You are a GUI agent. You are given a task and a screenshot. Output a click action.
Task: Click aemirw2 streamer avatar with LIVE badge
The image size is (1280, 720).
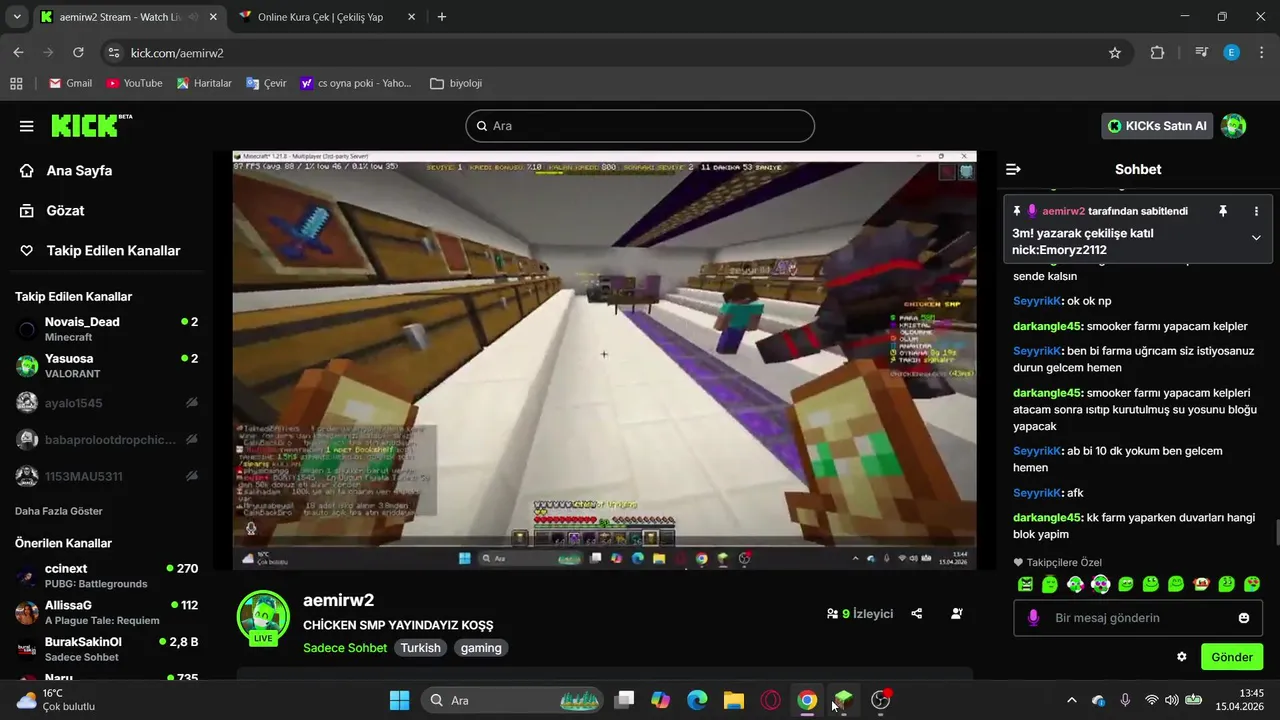pyautogui.click(x=263, y=617)
